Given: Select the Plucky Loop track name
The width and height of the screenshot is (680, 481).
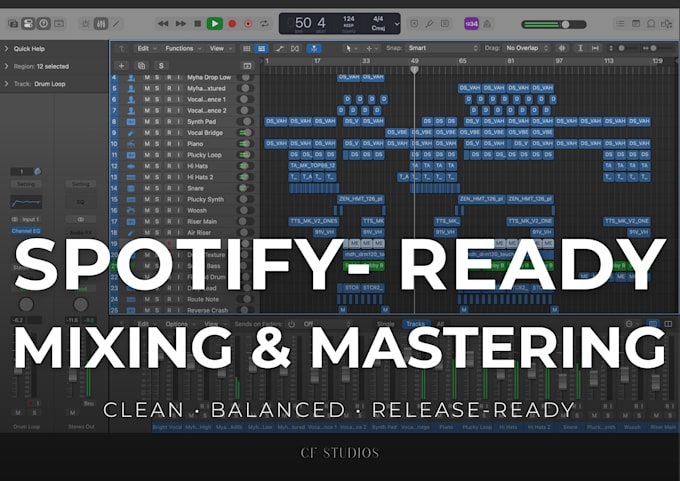Looking at the screenshot, I should coord(204,155).
